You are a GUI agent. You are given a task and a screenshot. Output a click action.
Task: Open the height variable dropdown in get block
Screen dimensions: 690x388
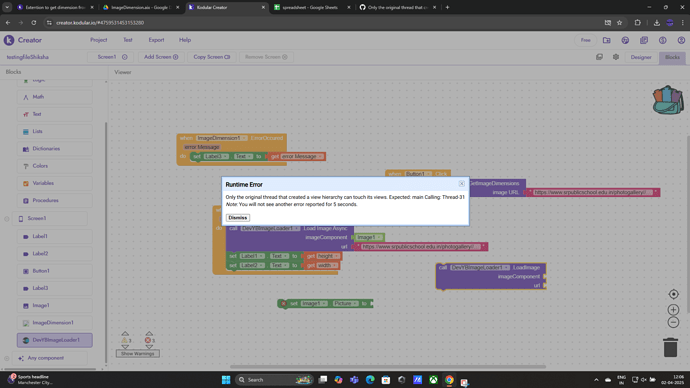328,256
